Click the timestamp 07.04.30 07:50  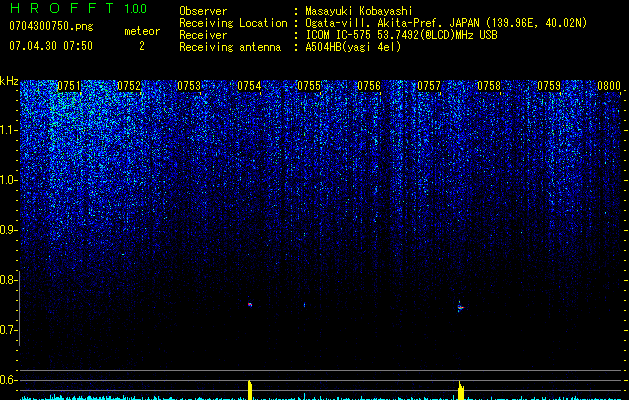[x=51, y=46]
